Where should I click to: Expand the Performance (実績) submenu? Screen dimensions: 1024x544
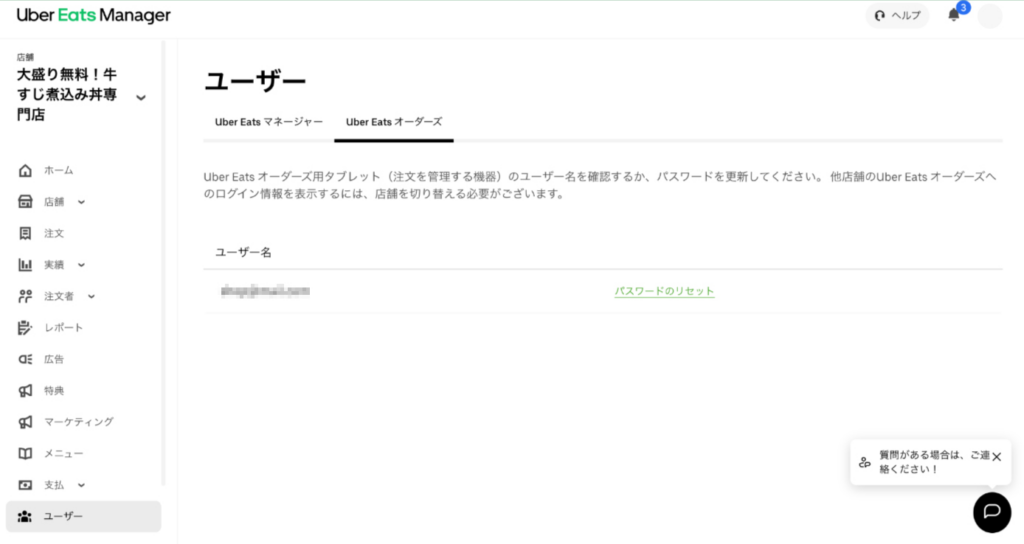pos(81,265)
